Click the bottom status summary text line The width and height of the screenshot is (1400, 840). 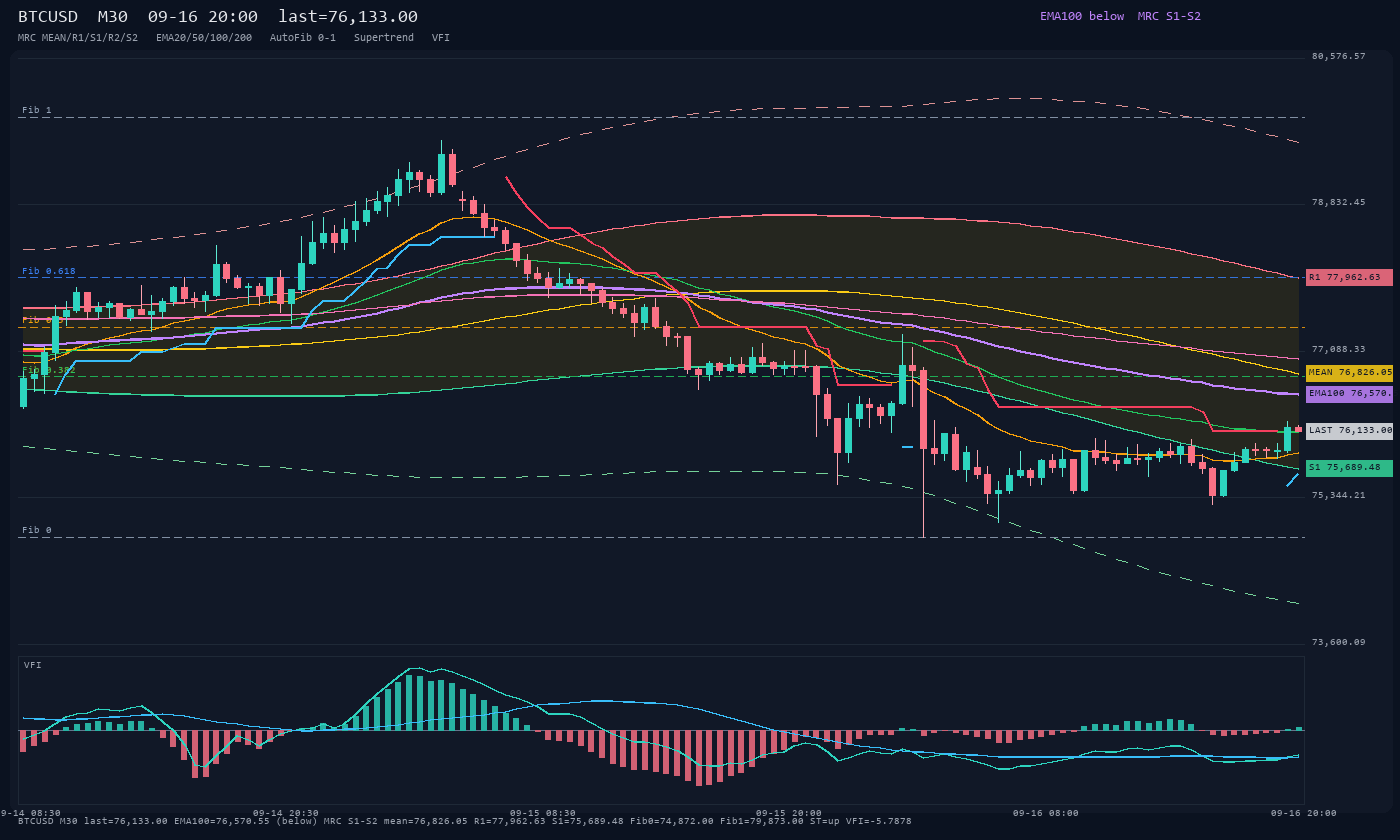[465, 821]
